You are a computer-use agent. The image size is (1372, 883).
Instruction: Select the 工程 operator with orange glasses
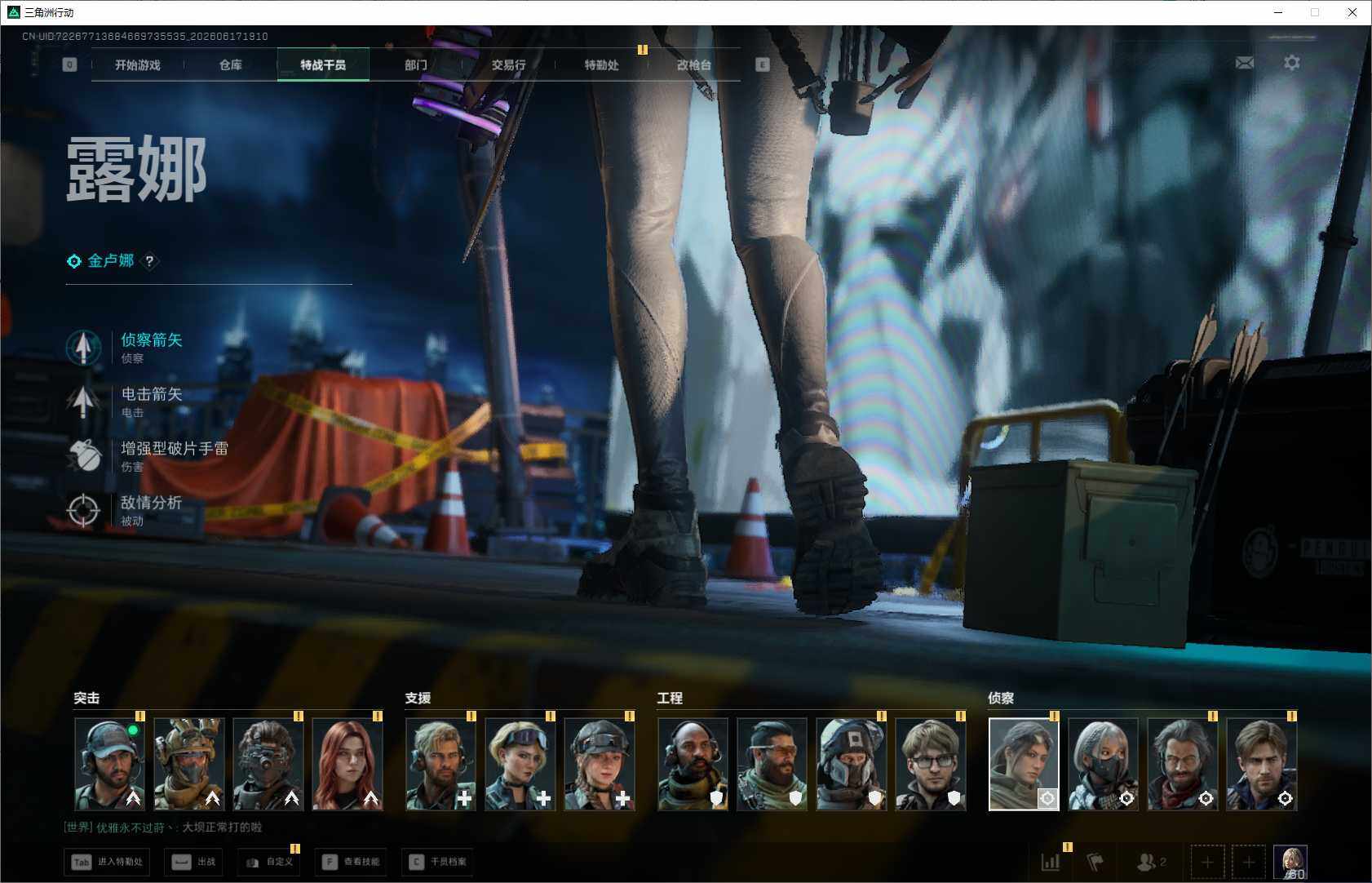click(x=772, y=764)
